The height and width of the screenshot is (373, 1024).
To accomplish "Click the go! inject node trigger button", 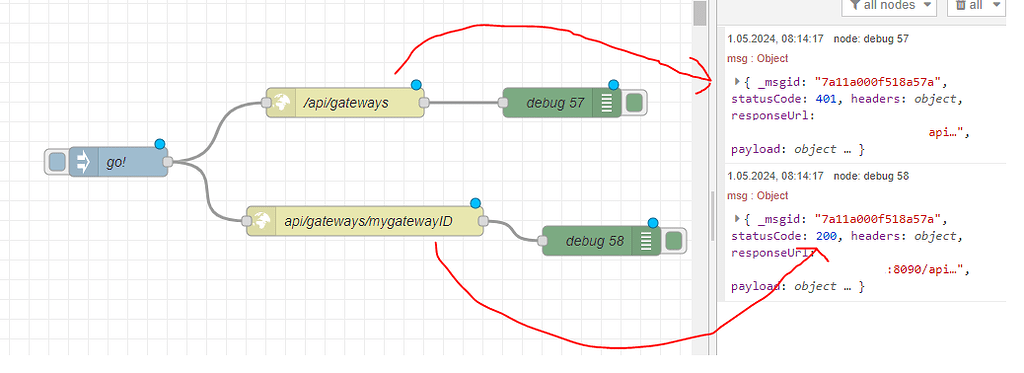I will 57,161.
